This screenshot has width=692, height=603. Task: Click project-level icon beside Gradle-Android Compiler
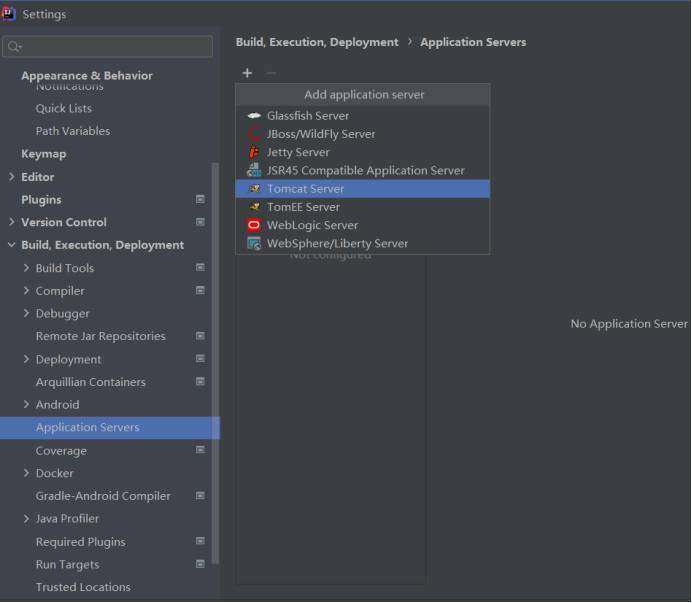click(200, 496)
